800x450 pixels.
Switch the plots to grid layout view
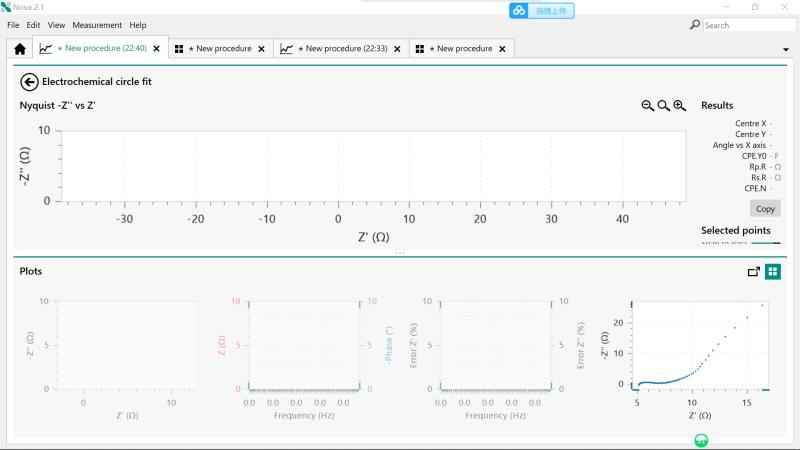[772, 272]
